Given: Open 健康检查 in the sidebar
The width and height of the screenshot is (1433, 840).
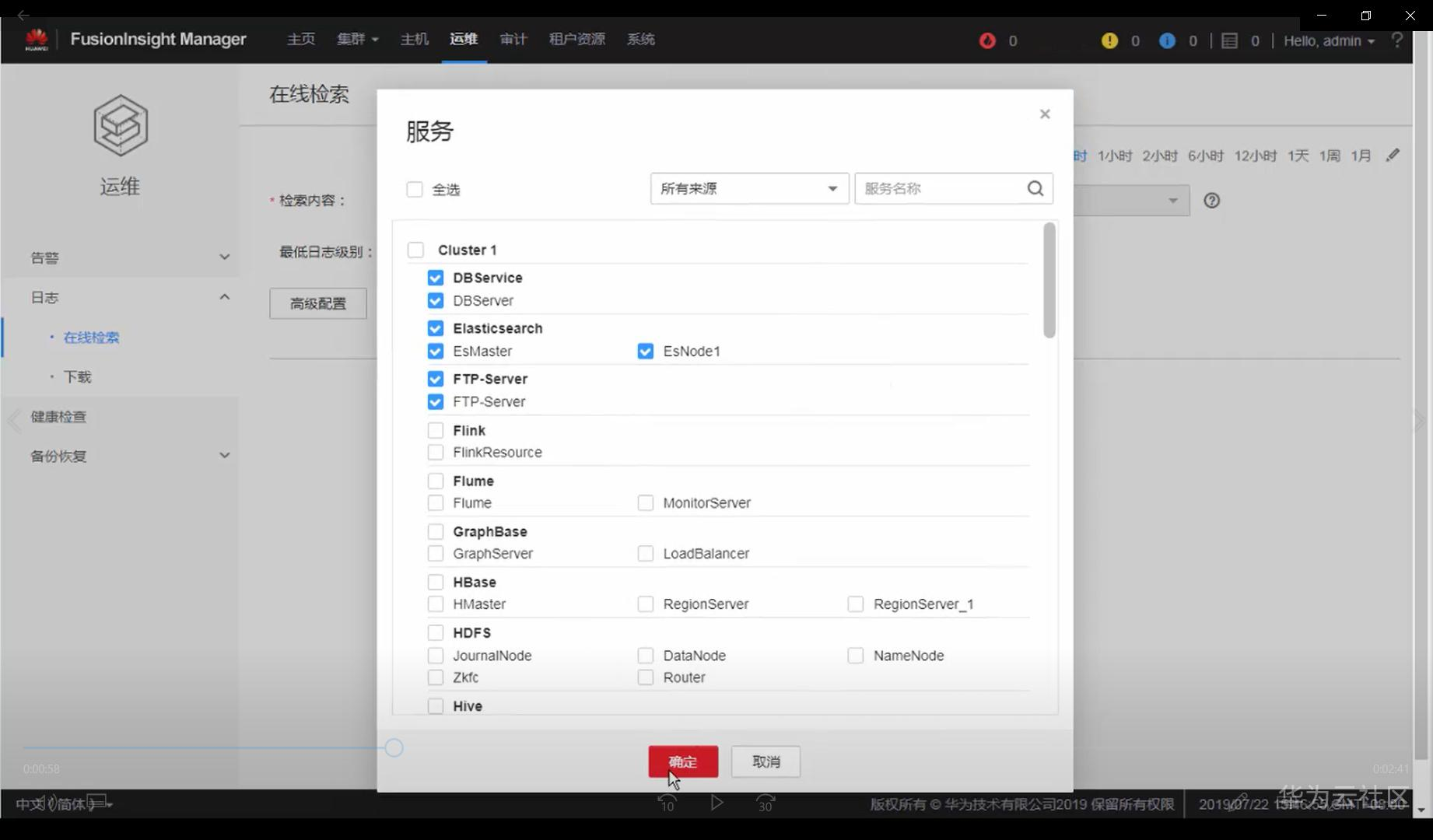Looking at the screenshot, I should pos(58,417).
